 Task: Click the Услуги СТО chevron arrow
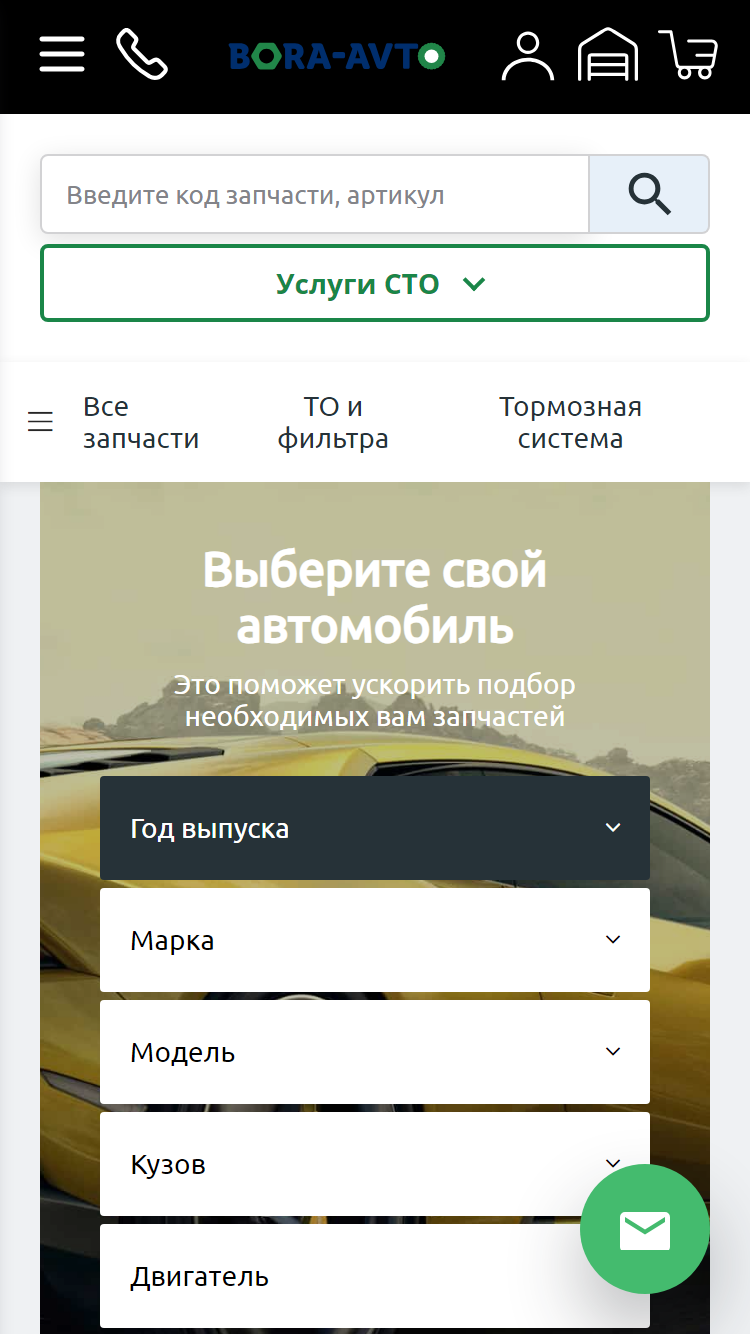tap(474, 285)
